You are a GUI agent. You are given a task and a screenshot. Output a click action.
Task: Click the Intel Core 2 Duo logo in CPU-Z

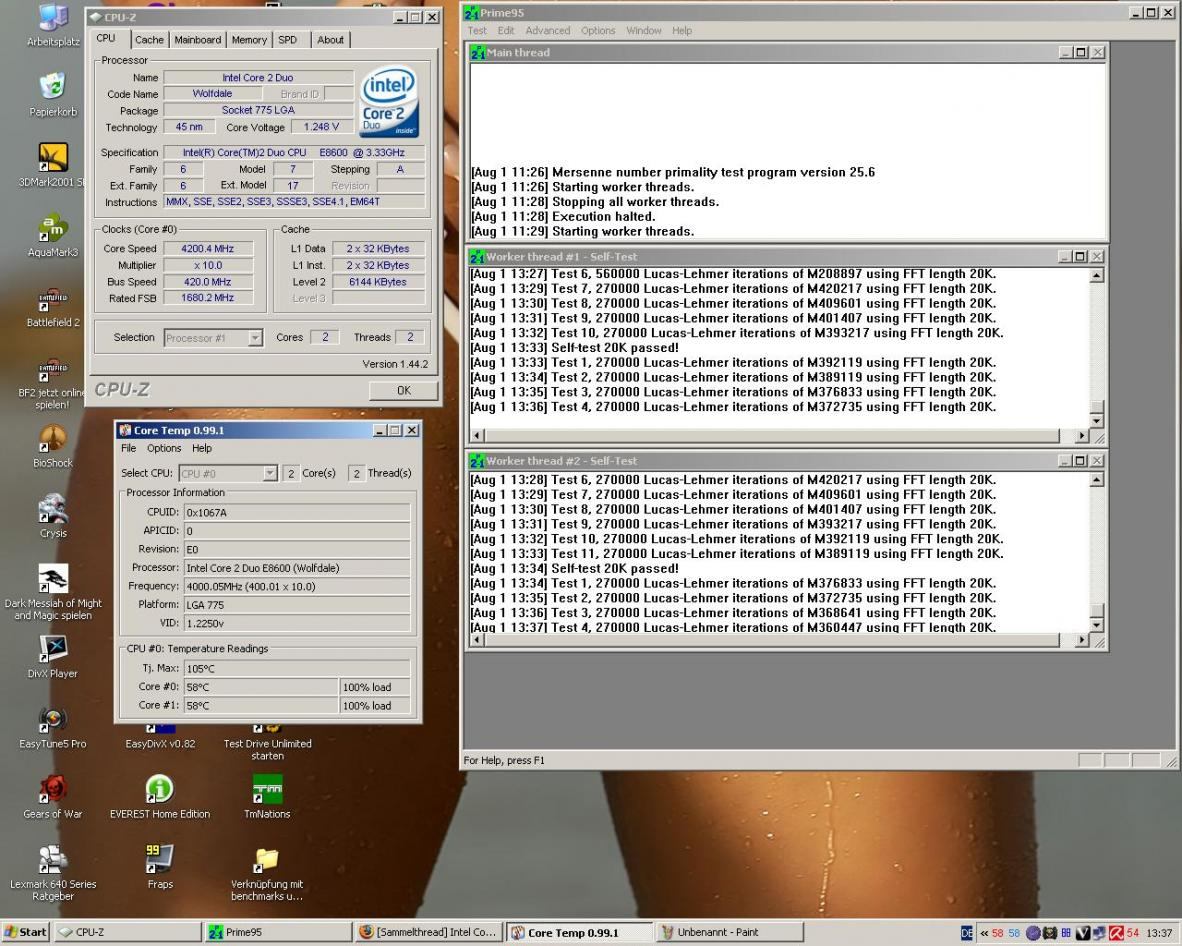coord(389,103)
